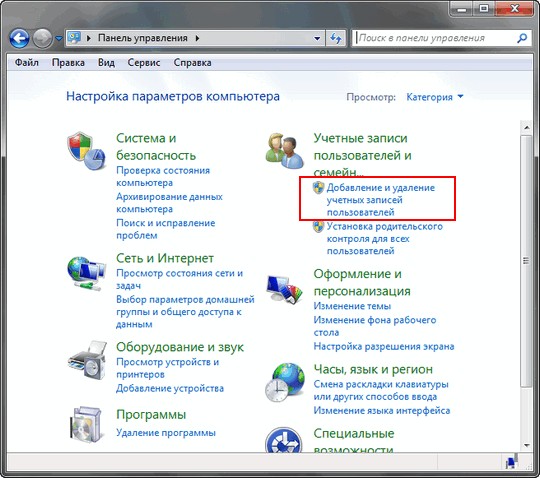Open Смена раскладки клавиатуры link
This screenshot has width=540, height=478.
click(x=381, y=390)
